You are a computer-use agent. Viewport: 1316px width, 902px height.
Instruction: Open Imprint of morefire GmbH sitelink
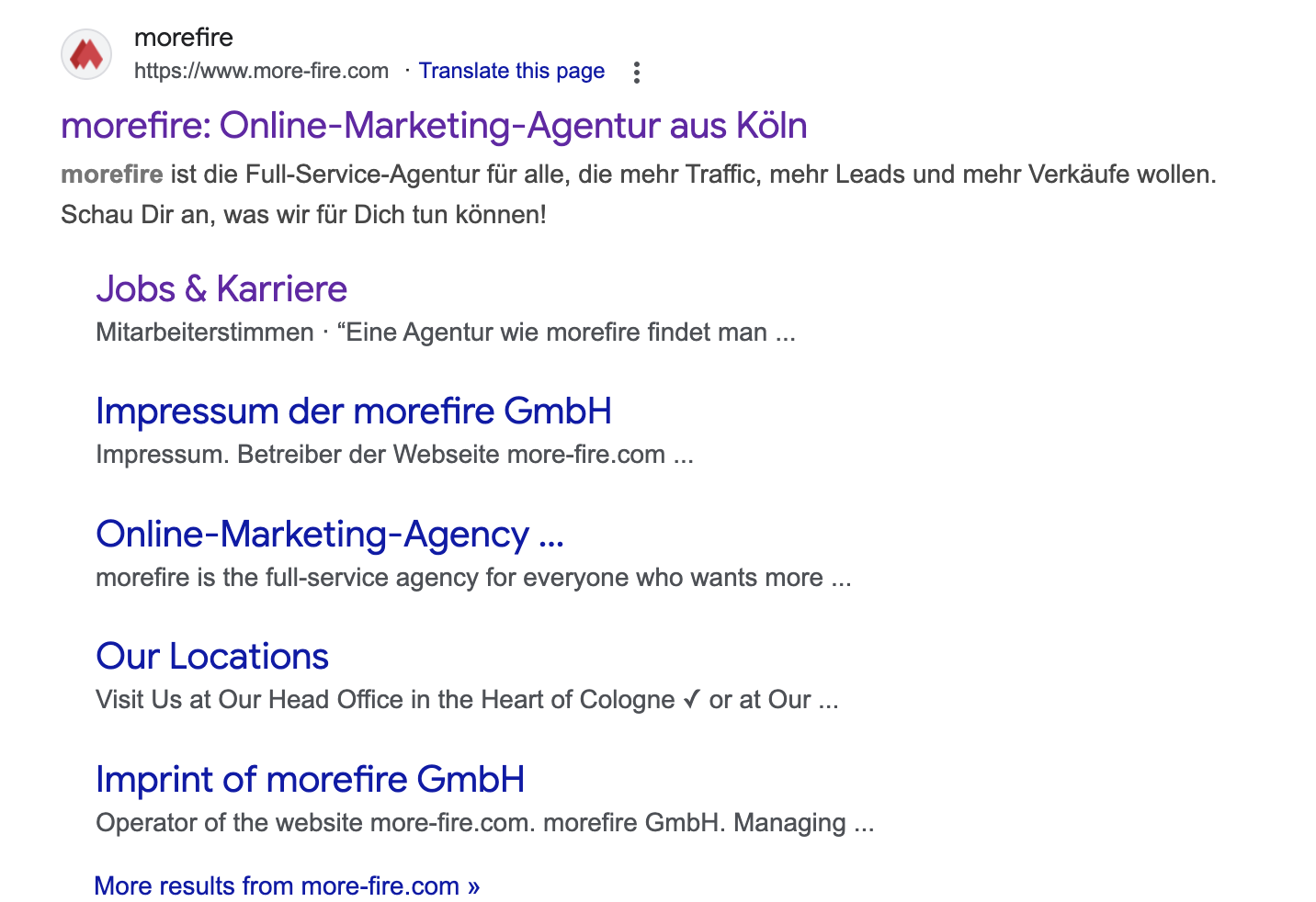point(310,780)
